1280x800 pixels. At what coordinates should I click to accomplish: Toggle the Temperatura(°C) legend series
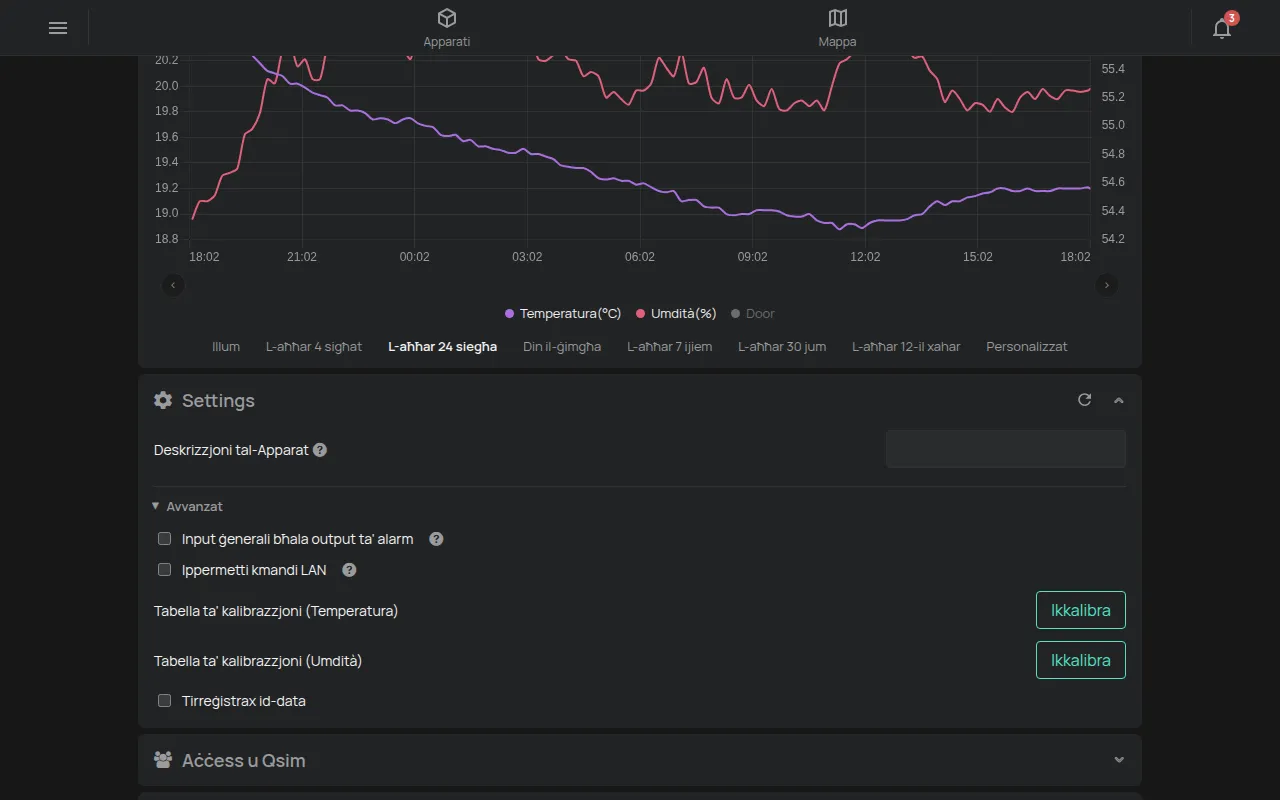pos(563,314)
